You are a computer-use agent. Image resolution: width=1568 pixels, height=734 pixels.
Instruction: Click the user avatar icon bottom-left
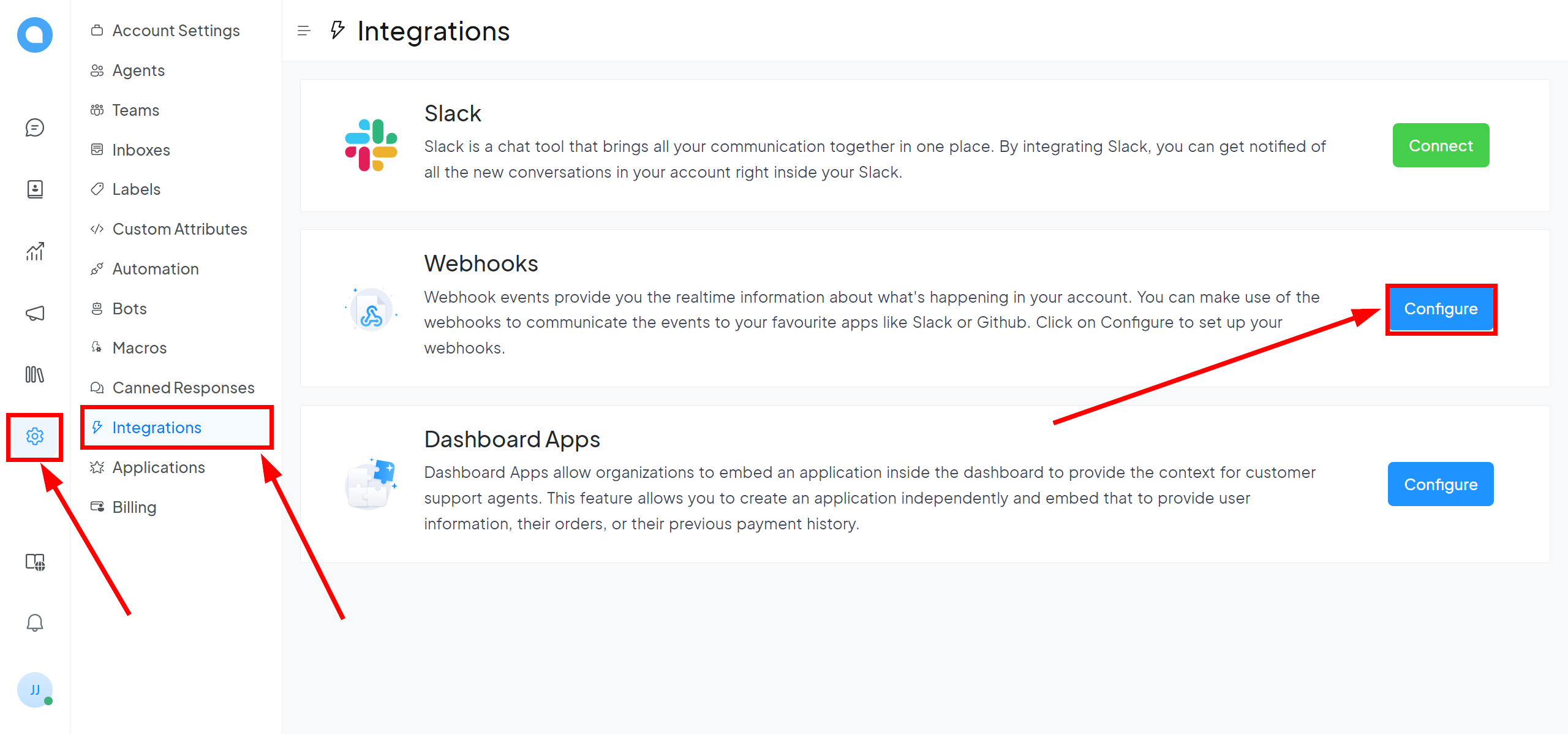tap(35, 690)
